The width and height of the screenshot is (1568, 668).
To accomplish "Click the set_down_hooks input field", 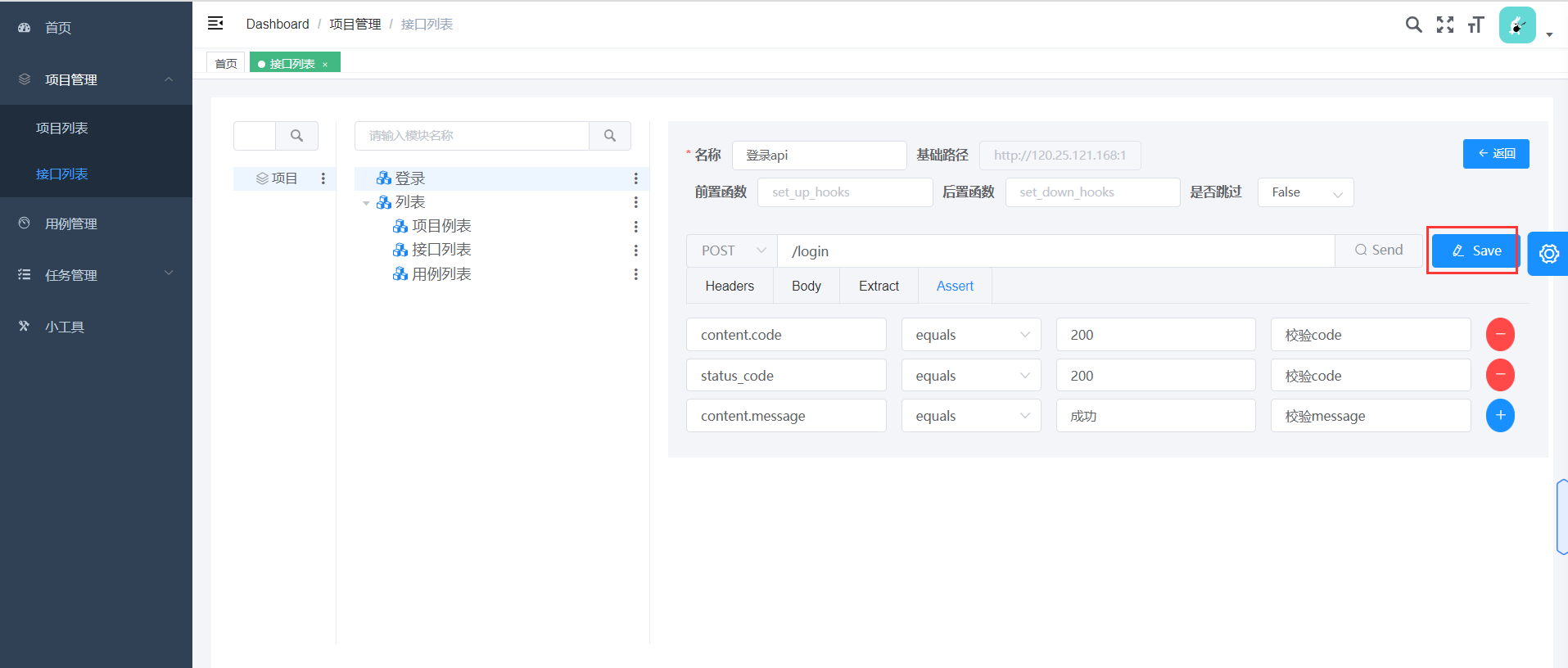I will [x=1092, y=192].
